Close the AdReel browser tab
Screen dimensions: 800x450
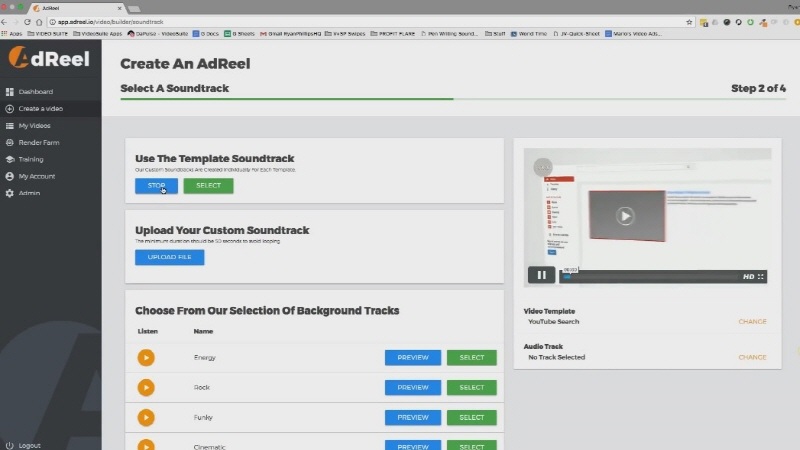(x=119, y=8)
